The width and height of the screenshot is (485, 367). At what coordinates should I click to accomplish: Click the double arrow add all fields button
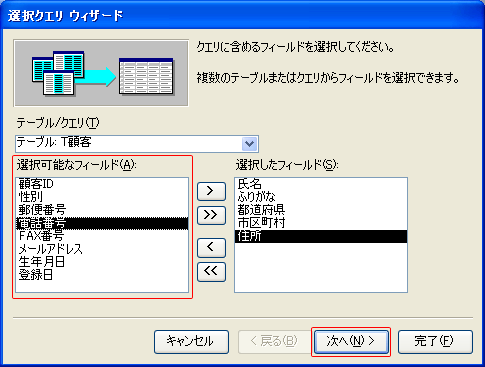(211, 215)
